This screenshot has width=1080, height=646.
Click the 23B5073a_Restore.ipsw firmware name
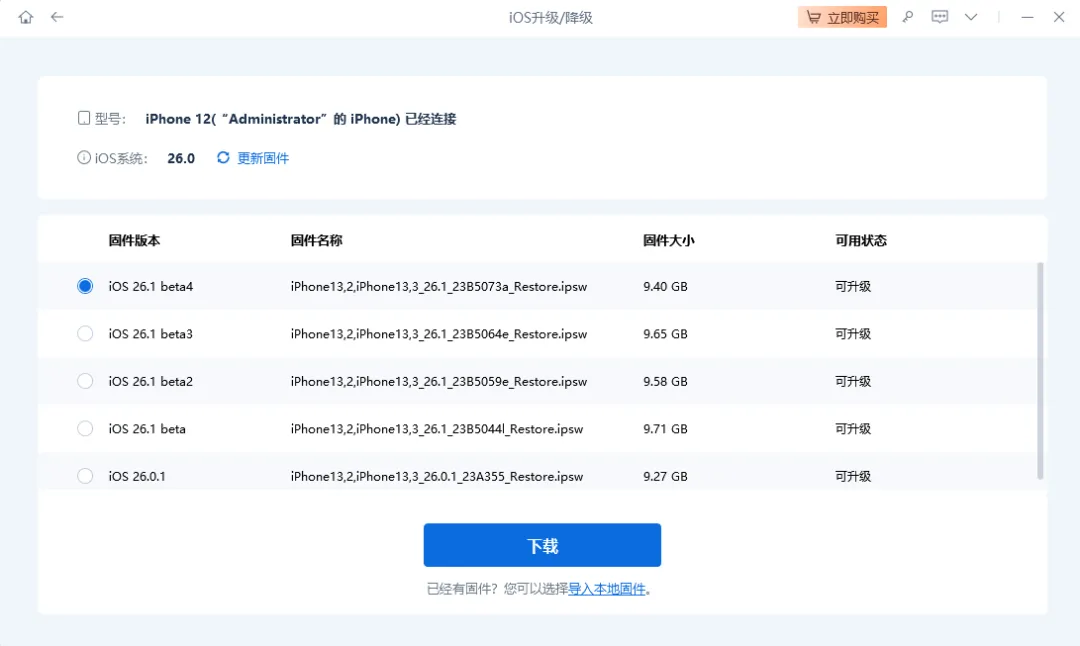tap(439, 286)
